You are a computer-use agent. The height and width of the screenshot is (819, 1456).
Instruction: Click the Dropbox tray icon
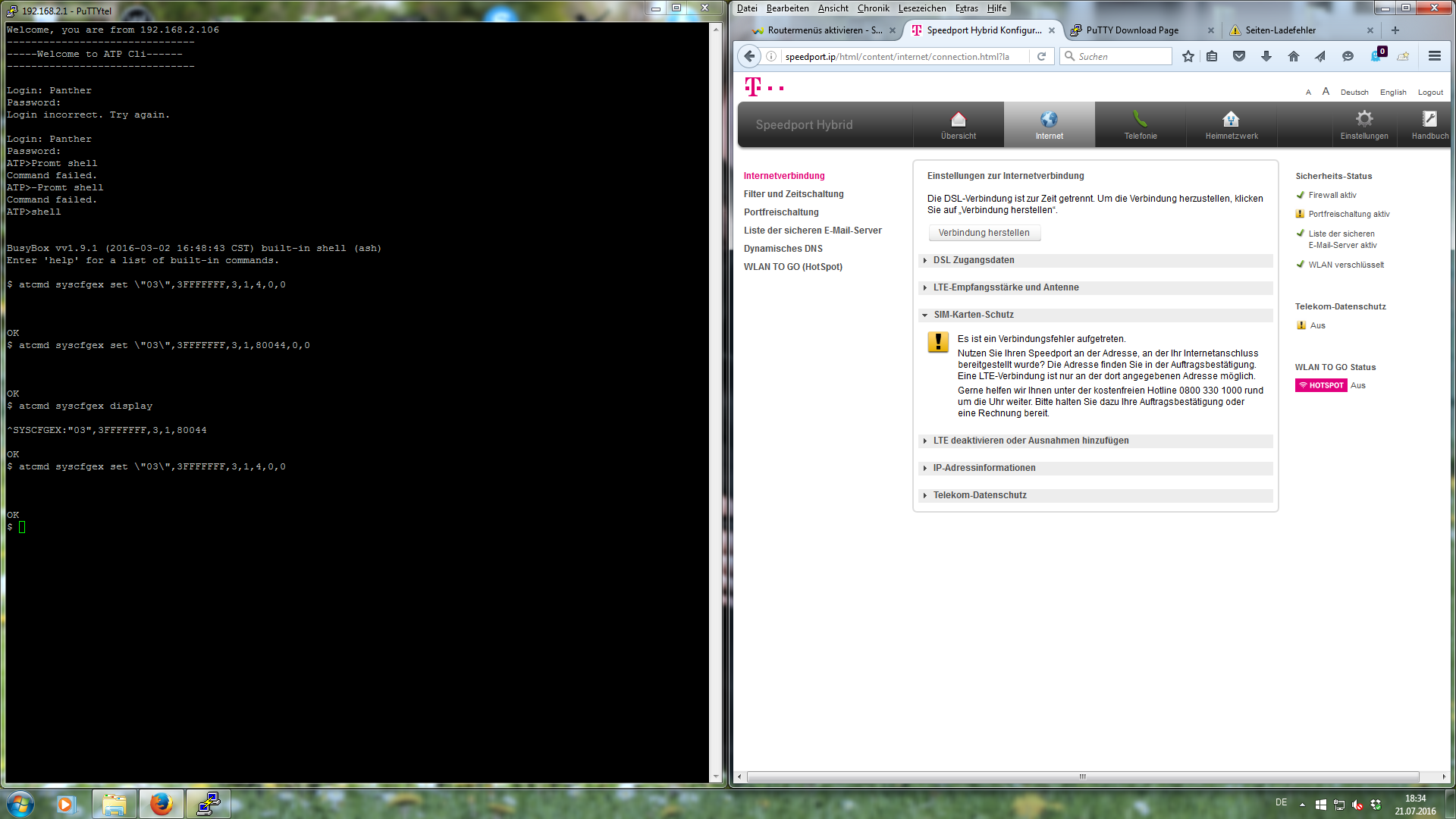pyautogui.click(x=1376, y=805)
